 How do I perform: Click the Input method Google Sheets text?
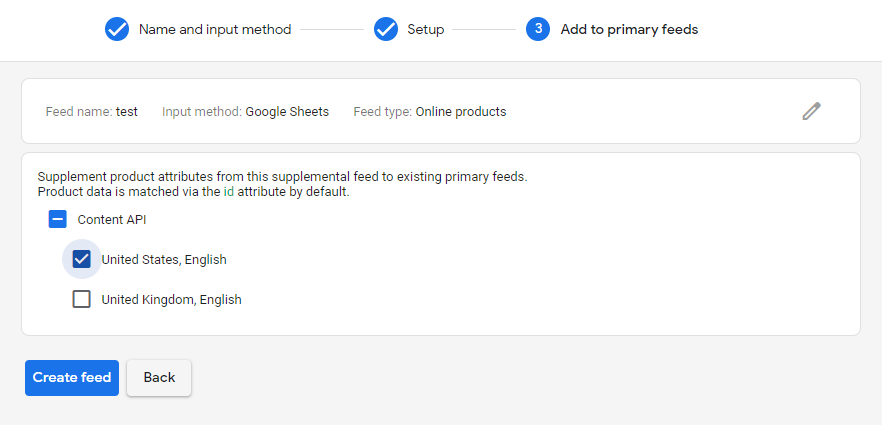tap(245, 112)
